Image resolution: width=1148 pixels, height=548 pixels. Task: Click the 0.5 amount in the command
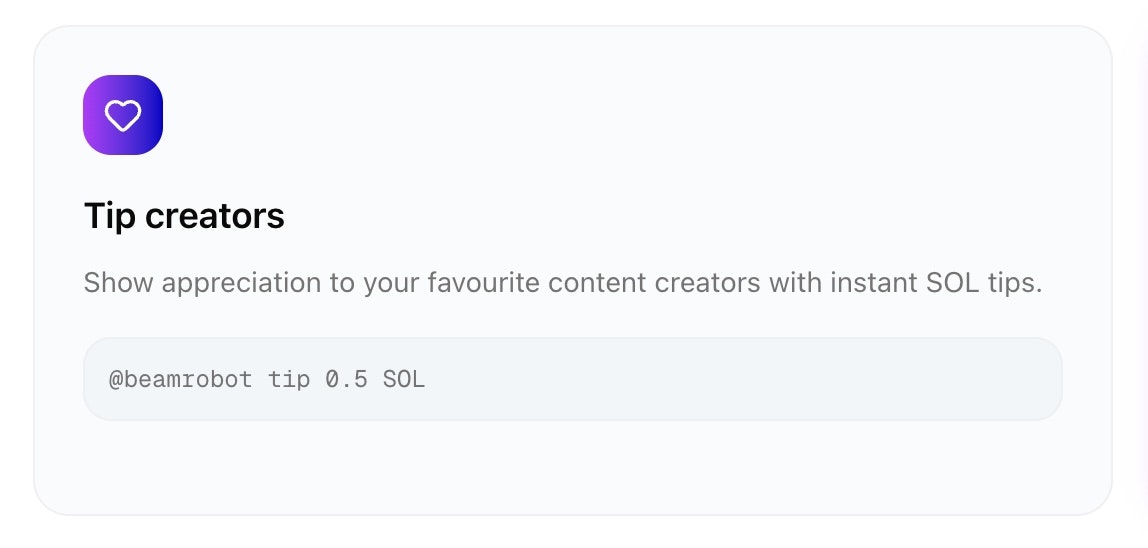click(346, 379)
